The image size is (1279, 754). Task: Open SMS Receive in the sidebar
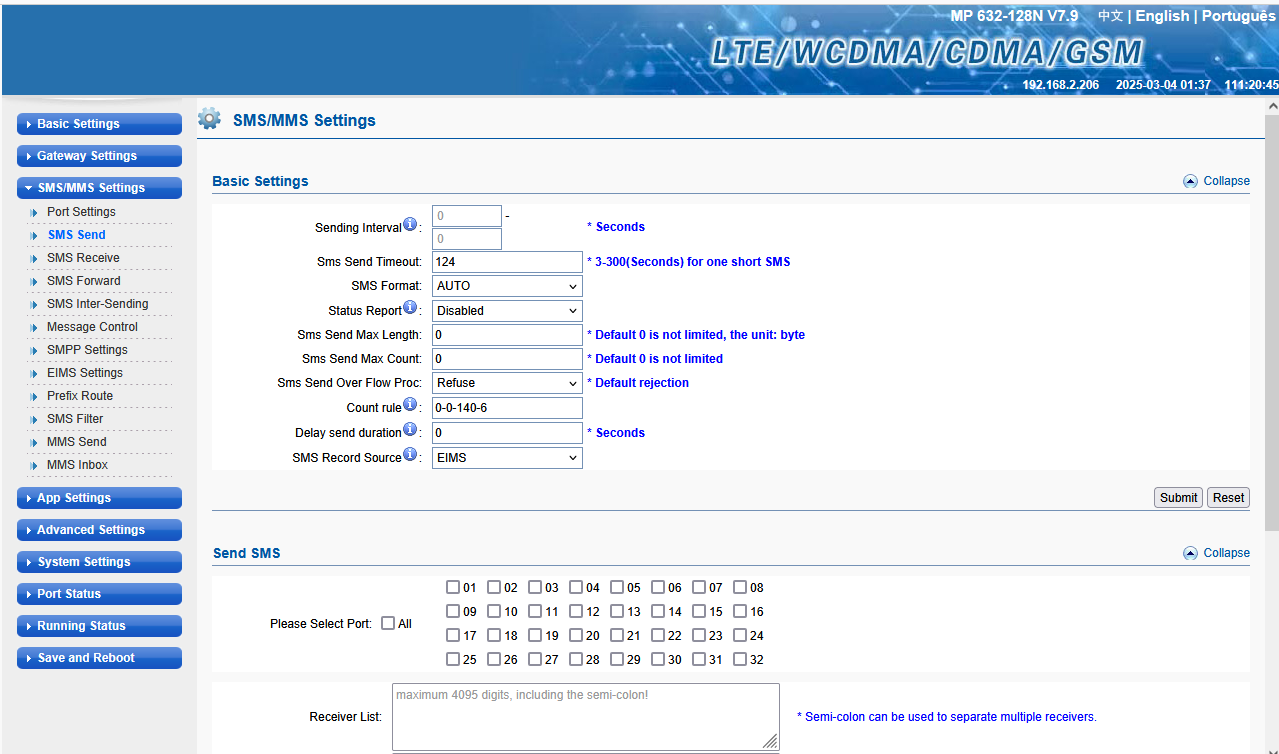83,258
